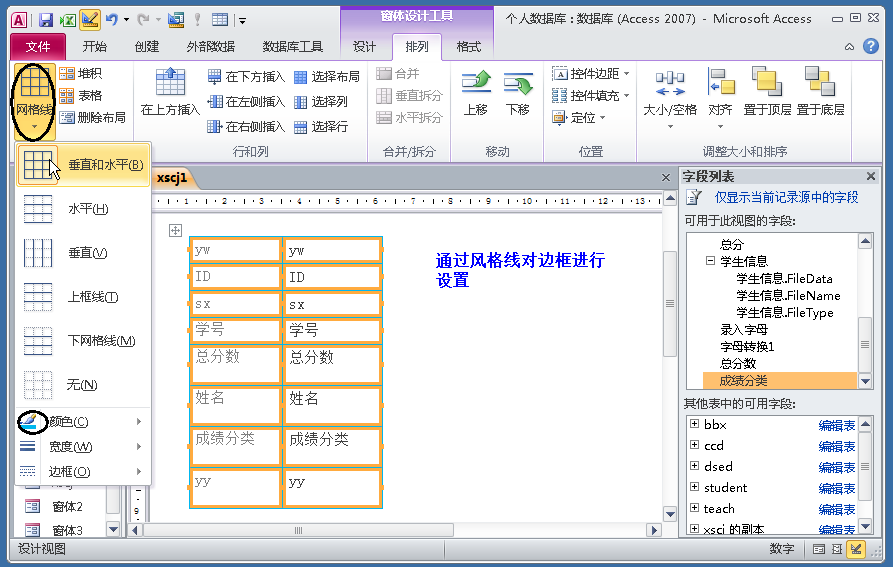Open Size/Space (大小/空格) menu

pyautogui.click(x=670, y=98)
